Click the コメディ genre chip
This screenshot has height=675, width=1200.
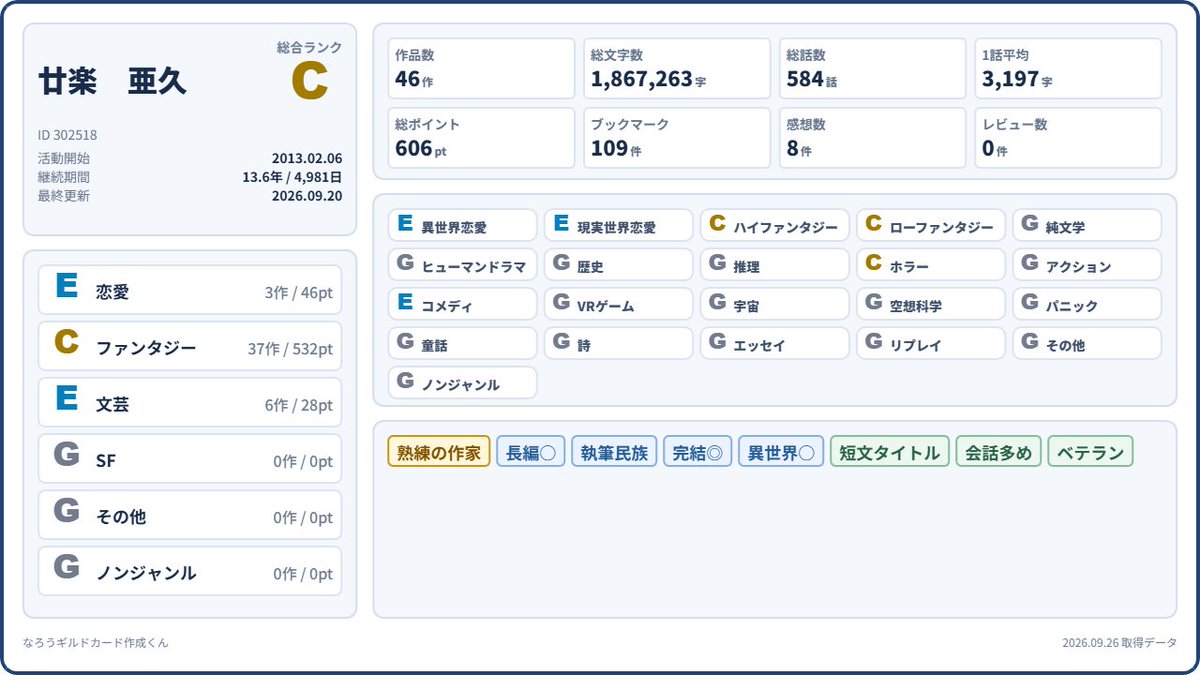tap(462, 304)
